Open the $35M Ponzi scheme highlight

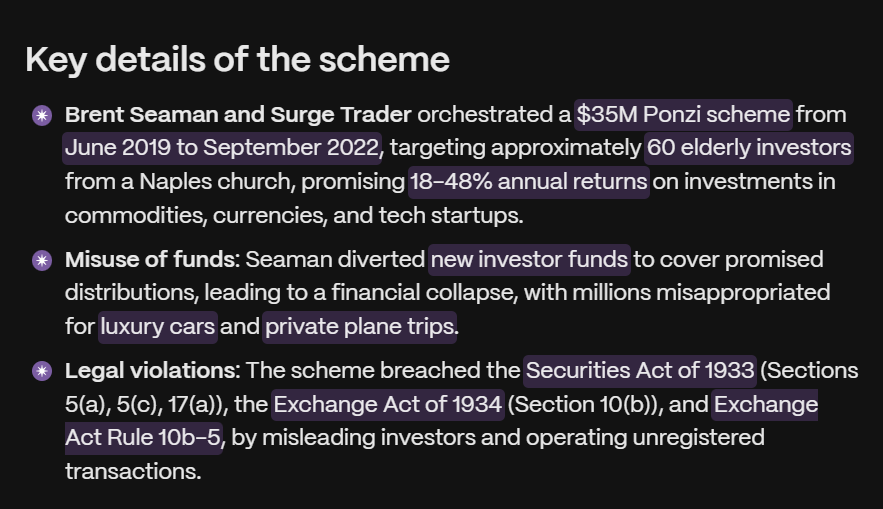pyautogui.click(x=683, y=115)
